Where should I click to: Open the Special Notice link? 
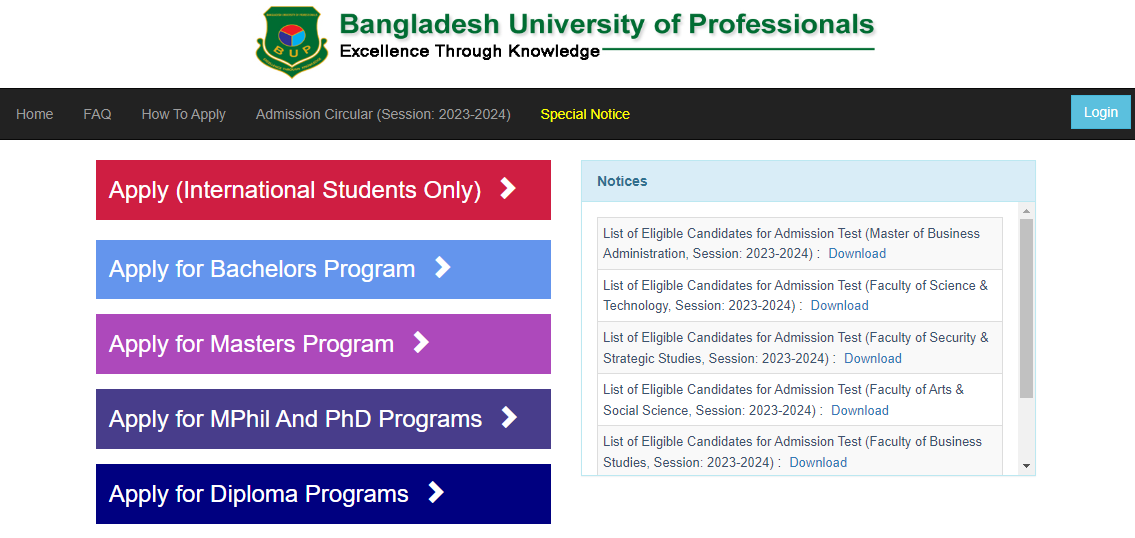(585, 114)
